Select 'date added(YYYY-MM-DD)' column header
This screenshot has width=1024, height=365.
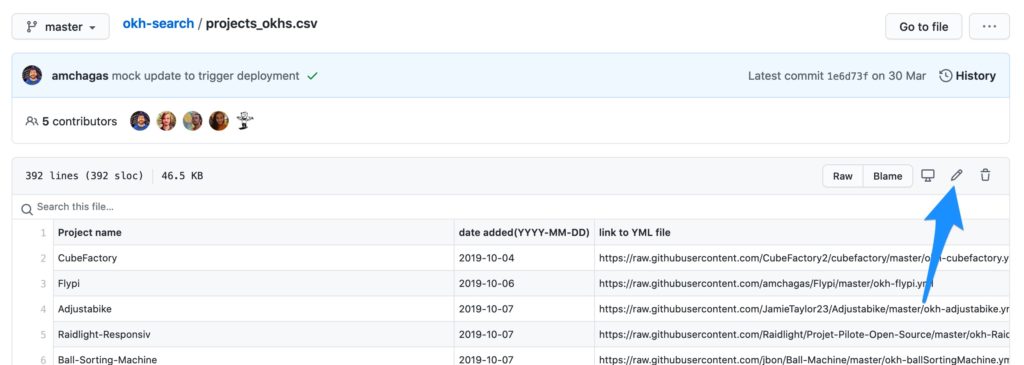[x=524, y=232]
